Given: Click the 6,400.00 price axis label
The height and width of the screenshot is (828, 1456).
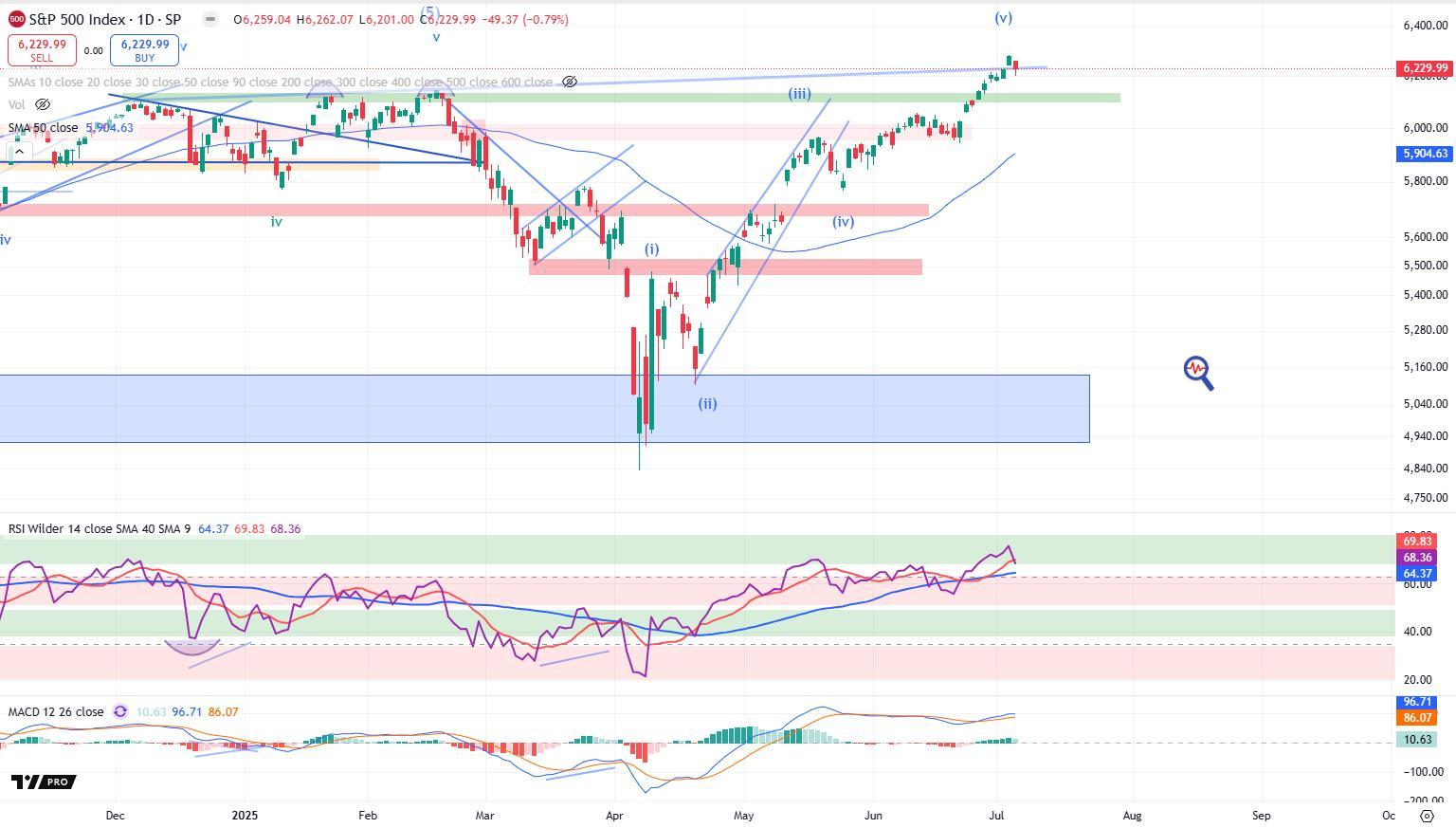Looking at the screenshot, I should [1426, 26].
